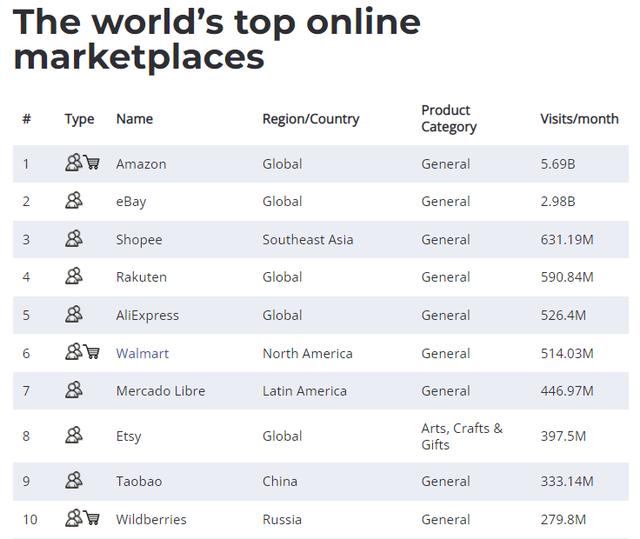Click the Product Category column header

448,118
